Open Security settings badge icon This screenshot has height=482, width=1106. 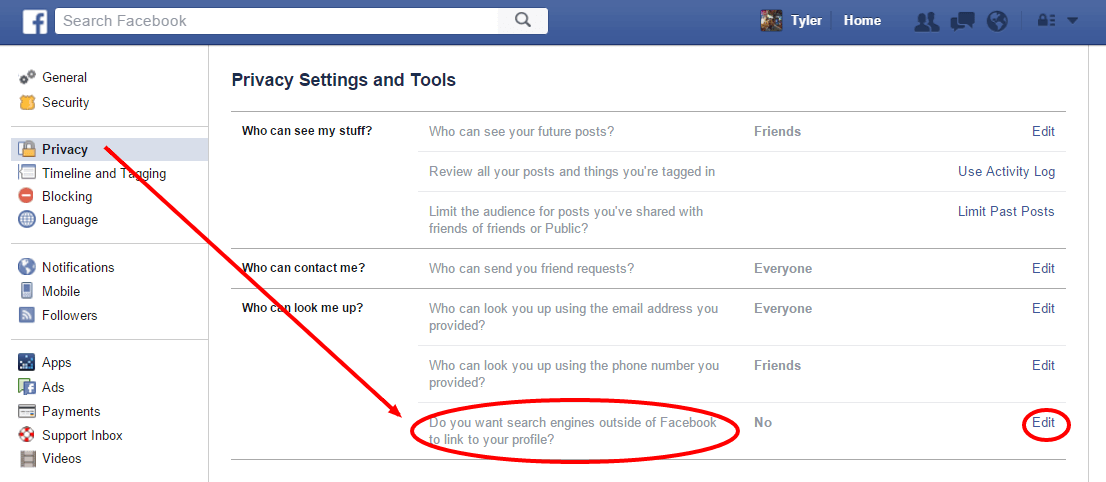(27, 103)
